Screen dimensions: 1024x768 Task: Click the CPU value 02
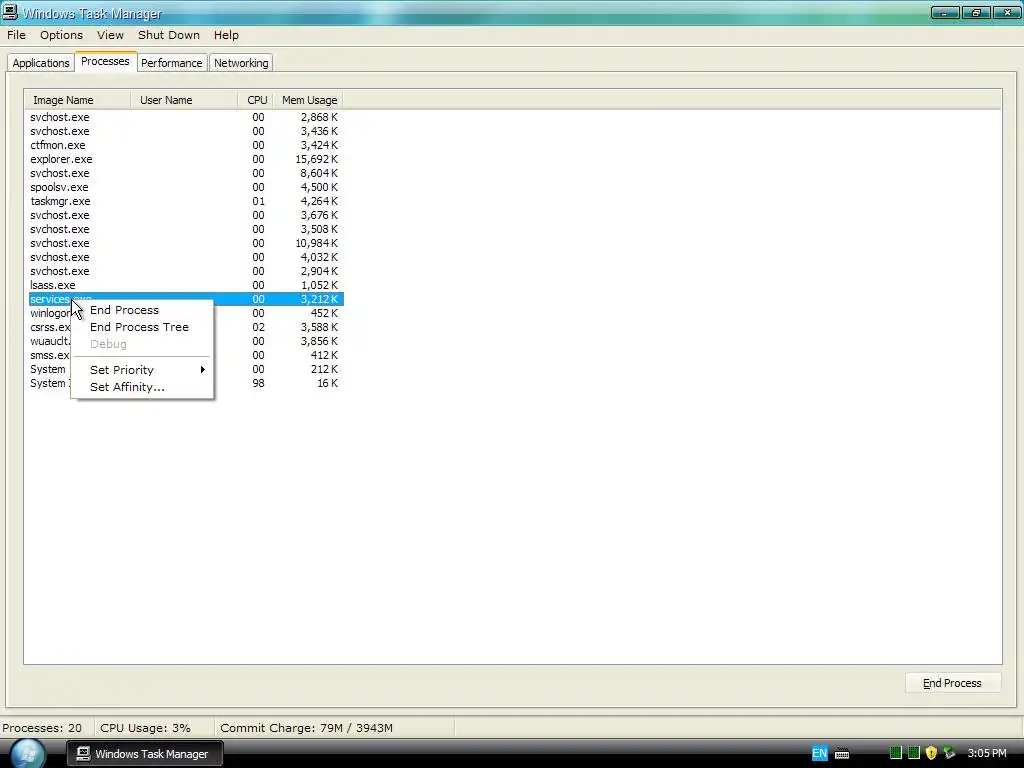[259, 327]
